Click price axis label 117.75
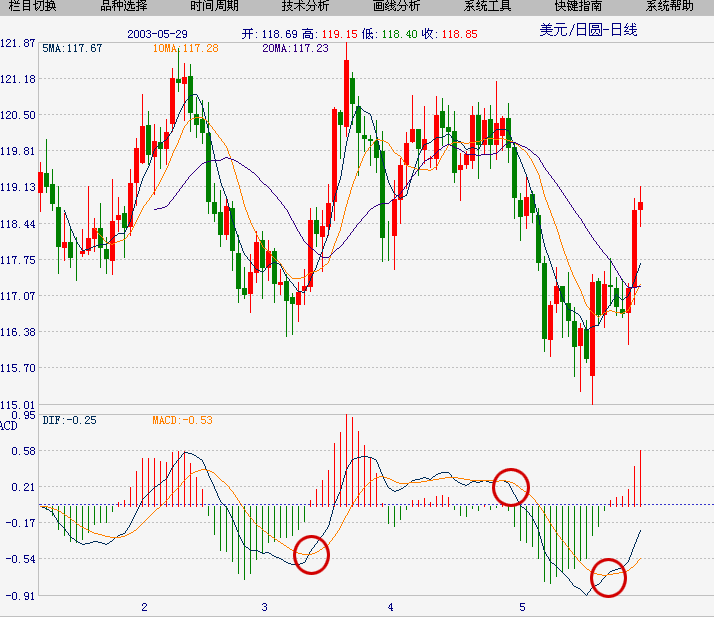714x617 pixels. coord(18,260)
